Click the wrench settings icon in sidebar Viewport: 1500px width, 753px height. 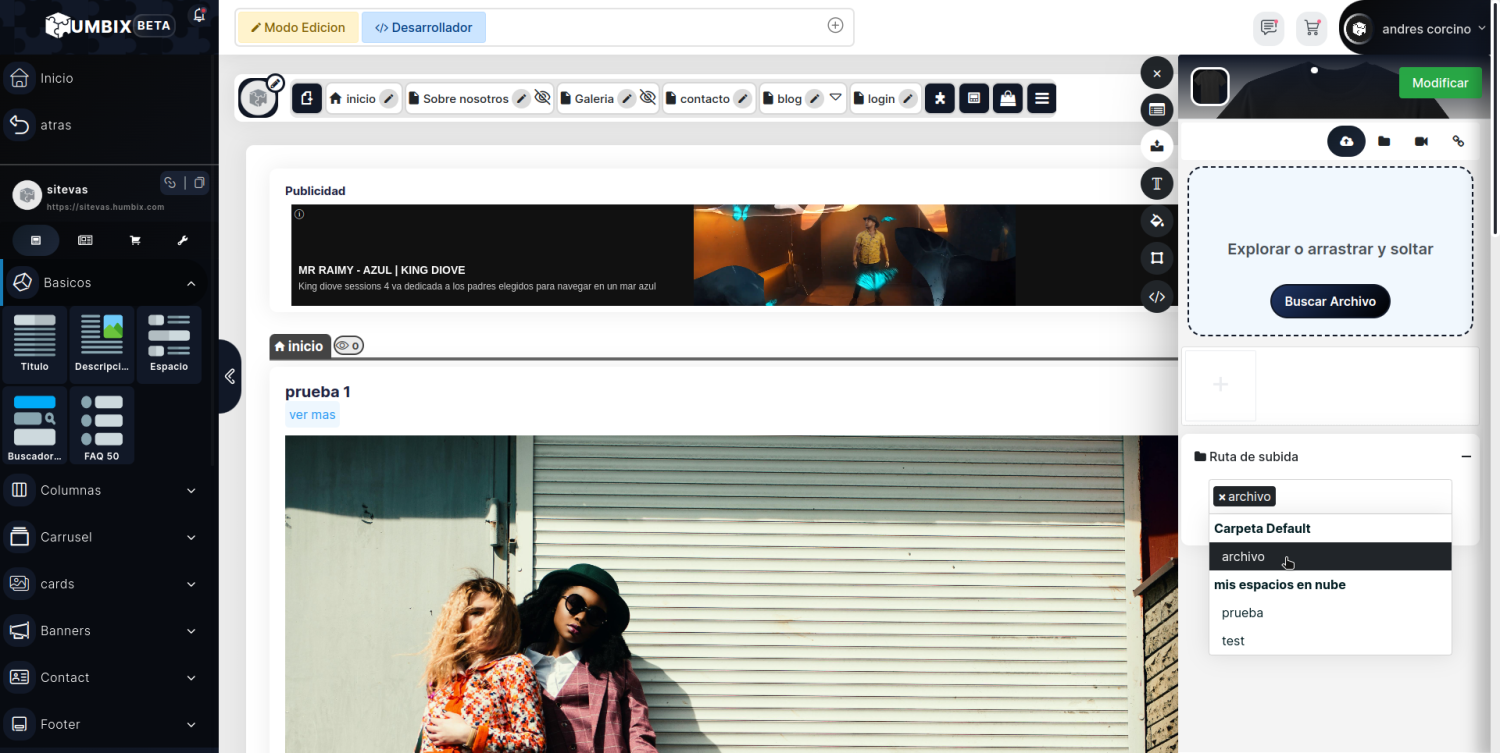click(x=183, y=240)
